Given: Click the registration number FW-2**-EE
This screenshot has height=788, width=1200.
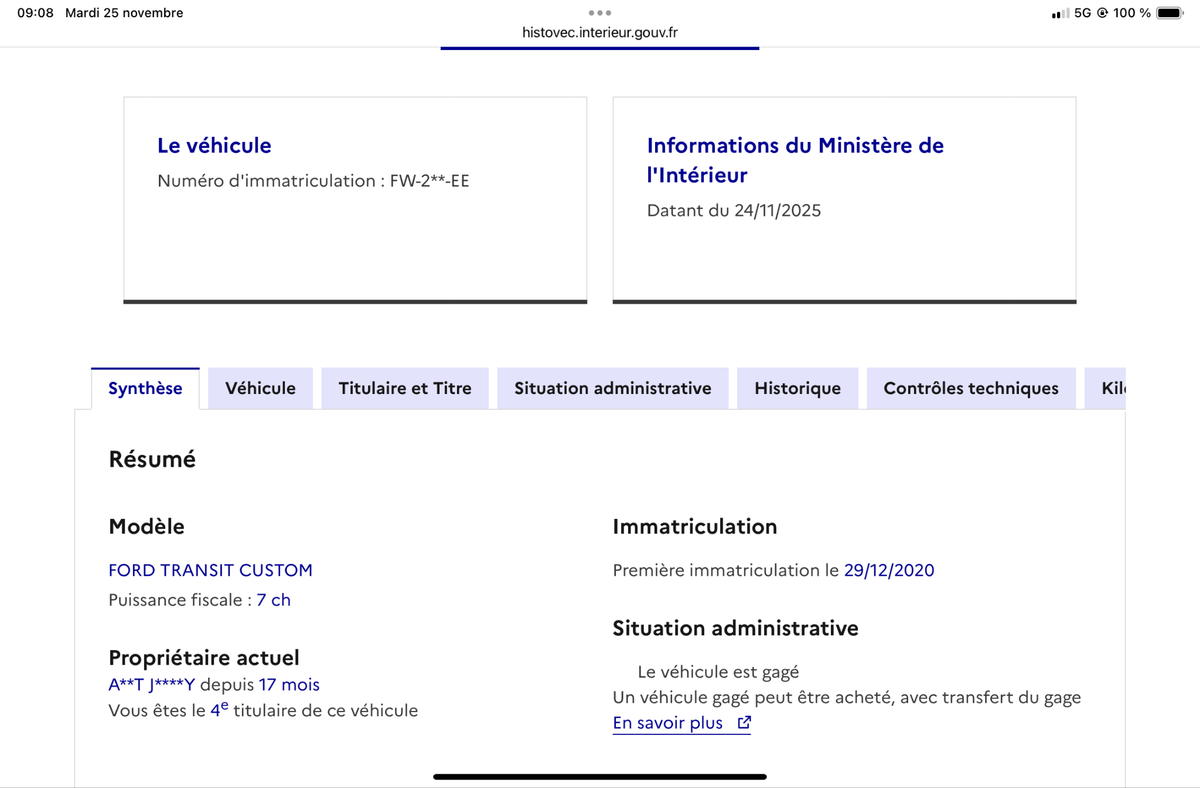Looking at the screenshot, I should point(429,181).
